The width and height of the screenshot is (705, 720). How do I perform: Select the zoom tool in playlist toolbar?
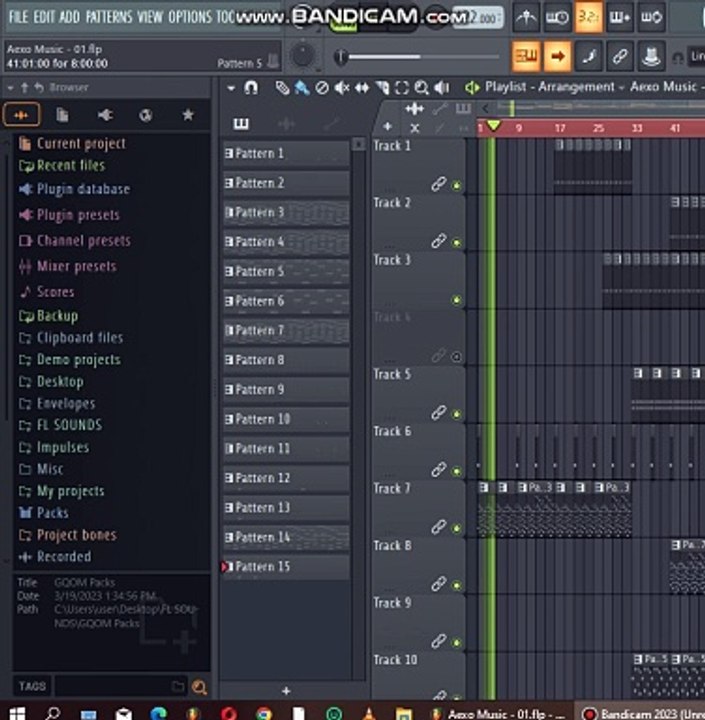(x=421, y=87)
